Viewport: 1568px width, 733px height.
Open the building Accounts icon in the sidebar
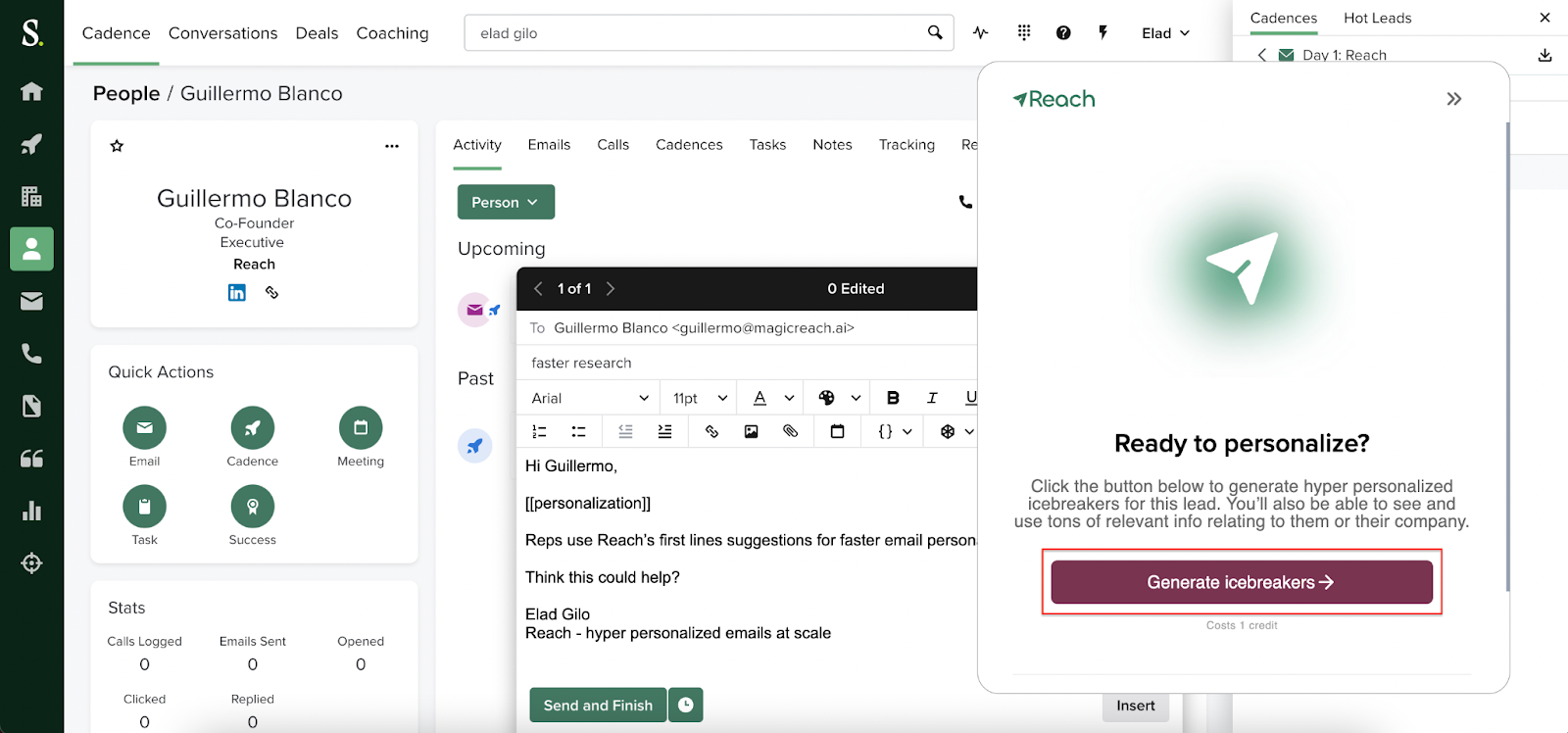[31, 196]
